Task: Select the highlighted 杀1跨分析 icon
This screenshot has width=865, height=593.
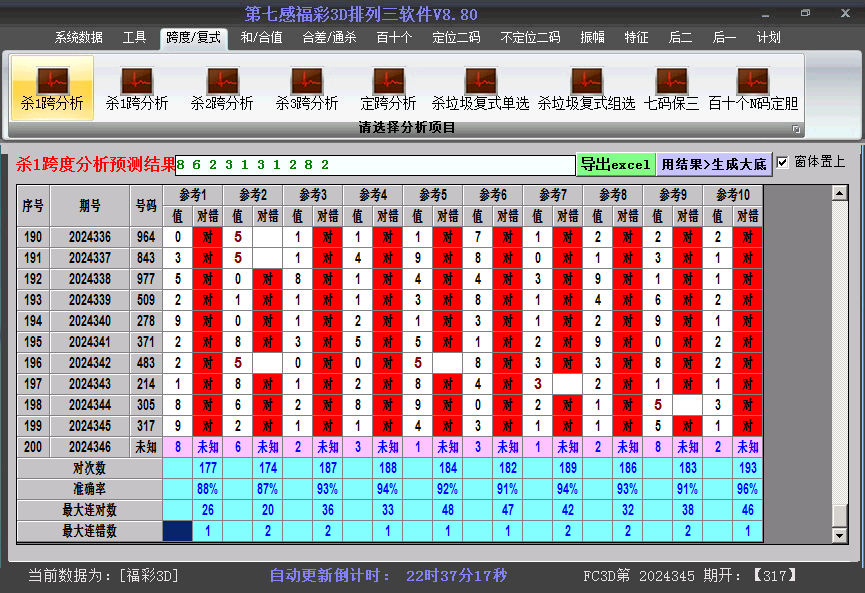Action: coord(52,88)
